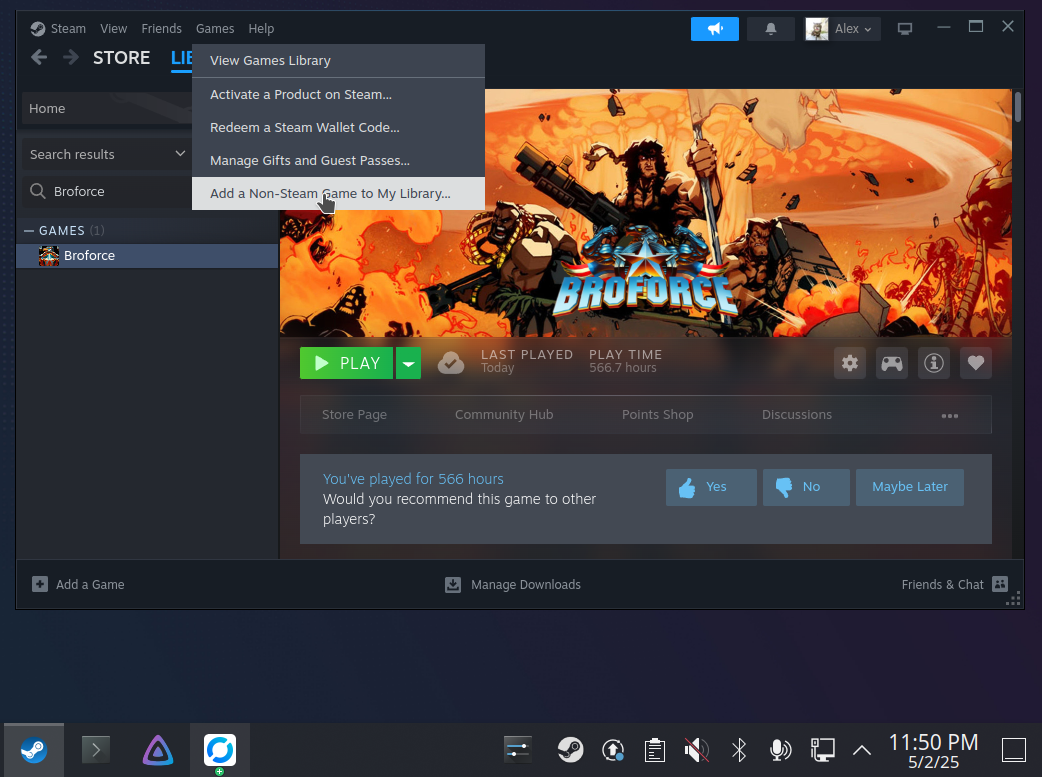
Task: Click the Add a Game plus icon
Action: 40,584
